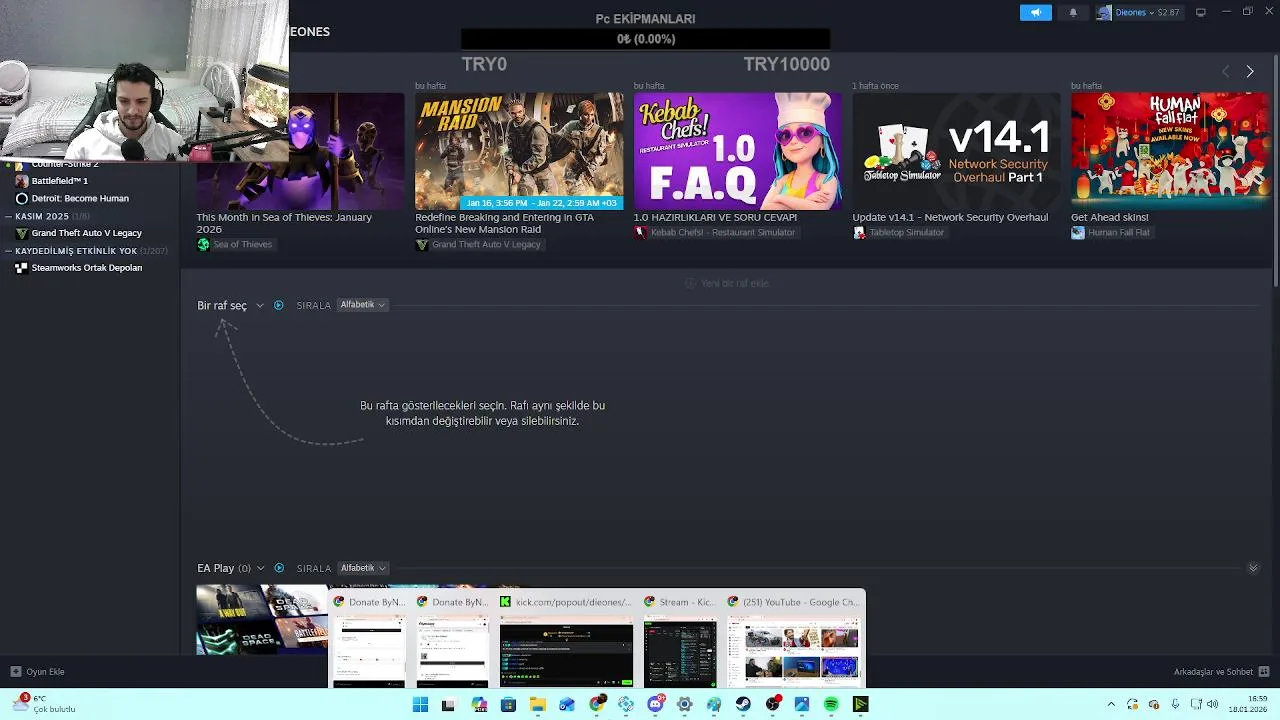Go to previous news carousel page

point(1226,71)
